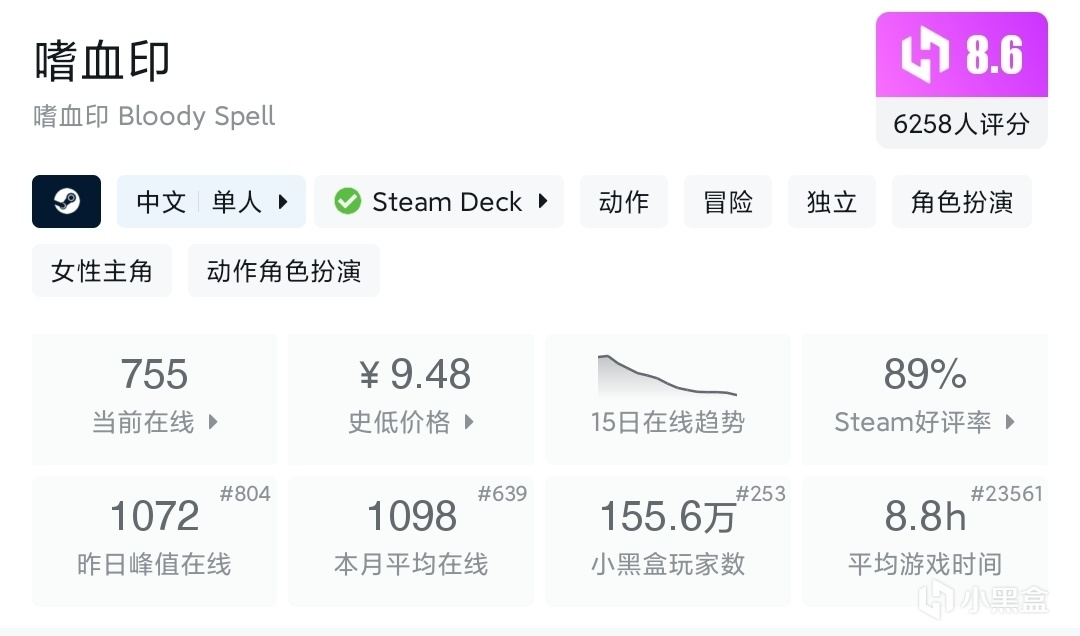
Task: Click the 15-day online trend chart
Action: point(667,376)
